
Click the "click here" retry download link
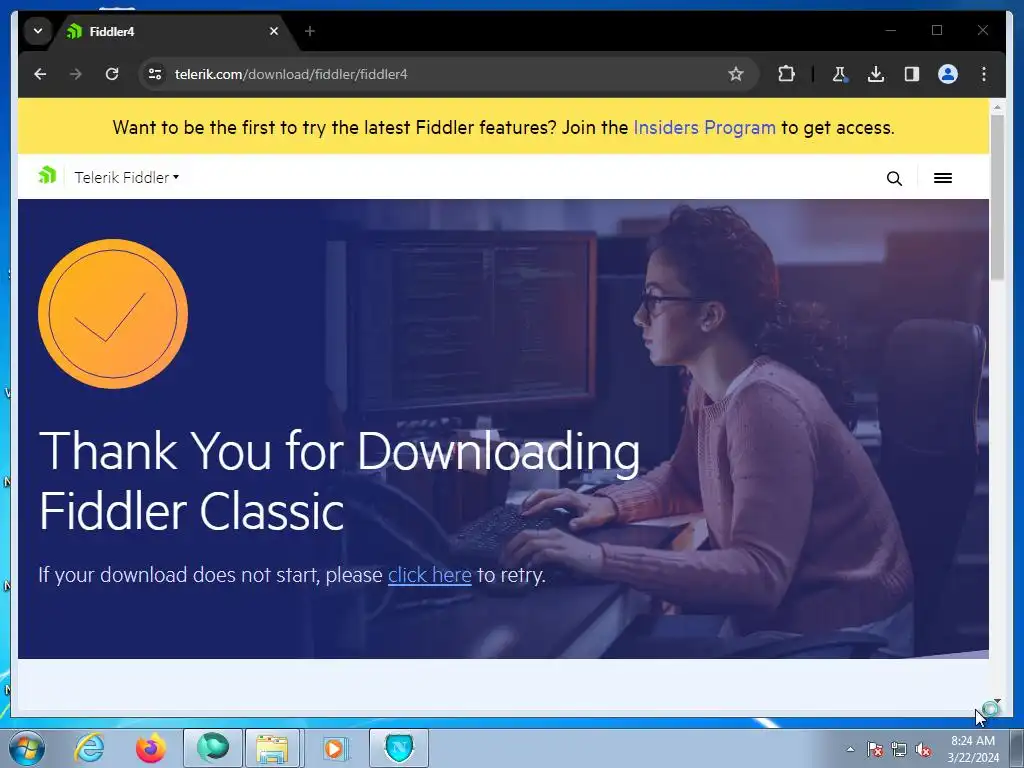(430, 575)
